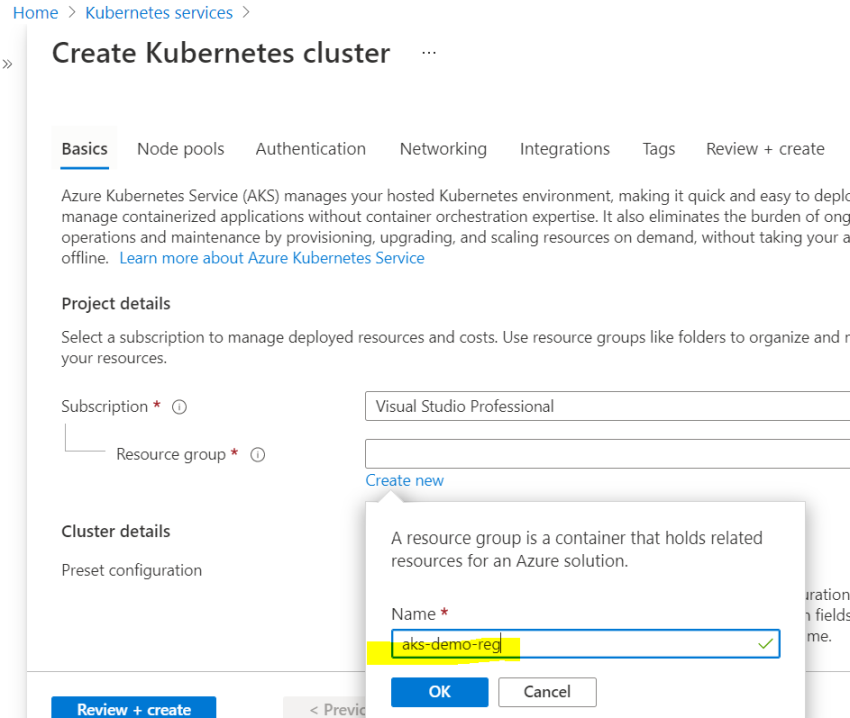Screen dimensions: 850x718
Task: Click the Resource group info icon
Action: (x=257, y=454)
